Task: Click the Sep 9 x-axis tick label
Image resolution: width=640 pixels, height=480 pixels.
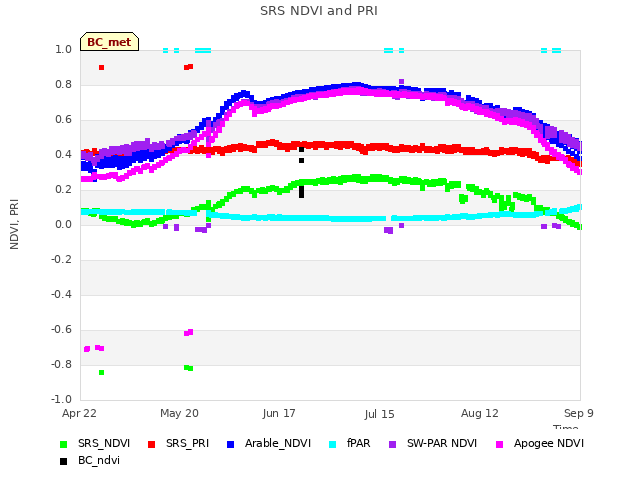Action: [x=579, y=413]
